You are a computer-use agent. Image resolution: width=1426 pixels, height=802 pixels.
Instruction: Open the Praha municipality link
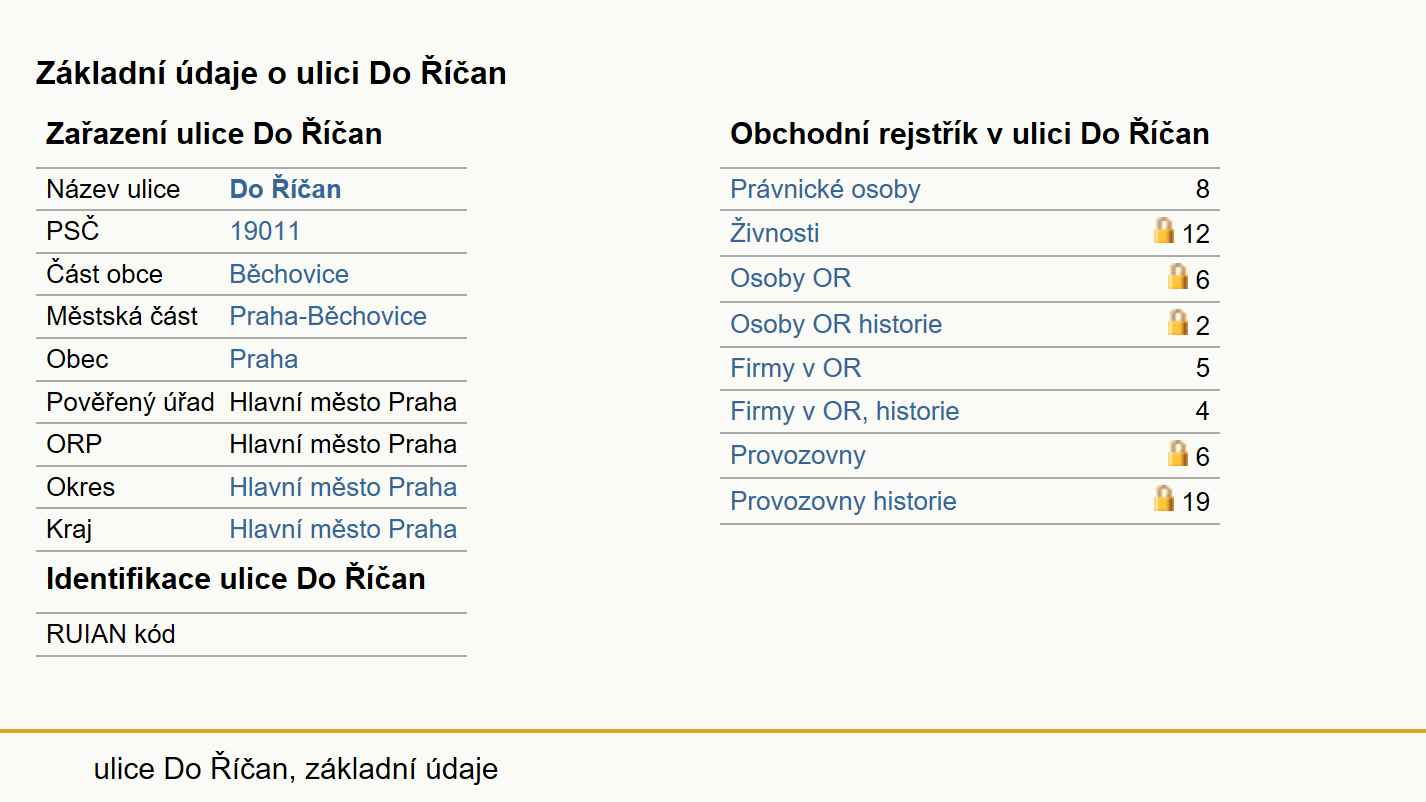tap(263, 359)
